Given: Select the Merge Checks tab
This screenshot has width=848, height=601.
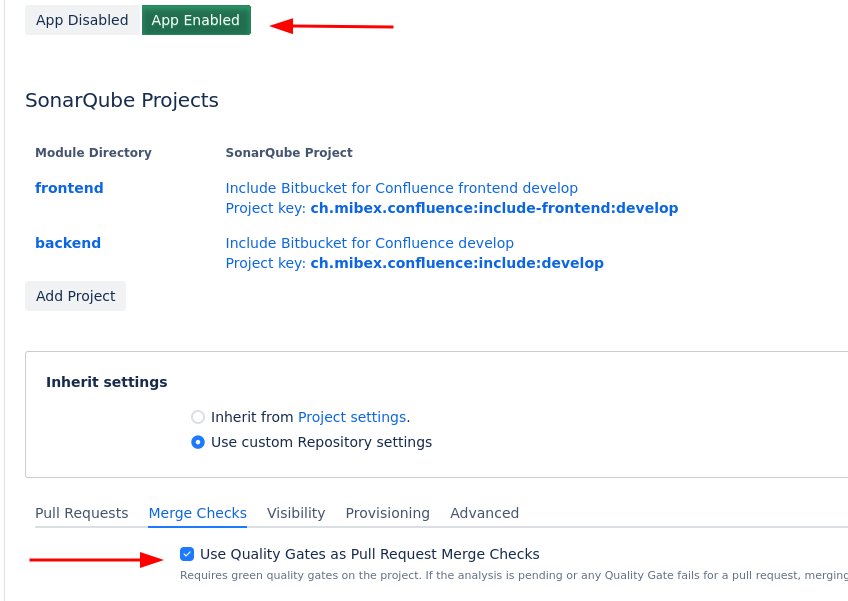Looking at the screenshot, I should click(x=198, y=513).
